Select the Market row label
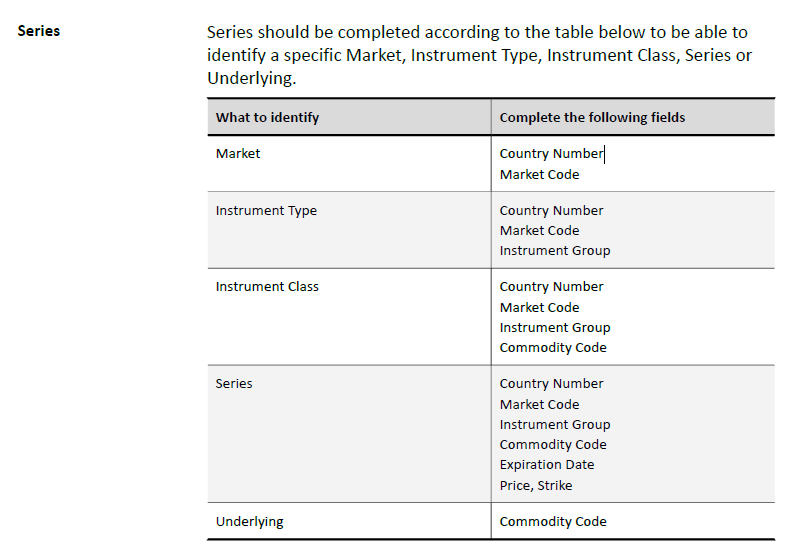The image size is (798, 552). [x=238, y=153]
